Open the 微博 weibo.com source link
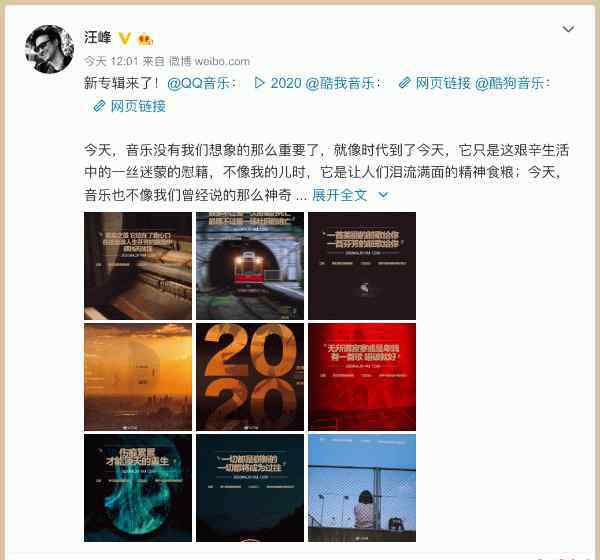Image resolution: width=600 pixels, height=560 pixels. point(209,61)
